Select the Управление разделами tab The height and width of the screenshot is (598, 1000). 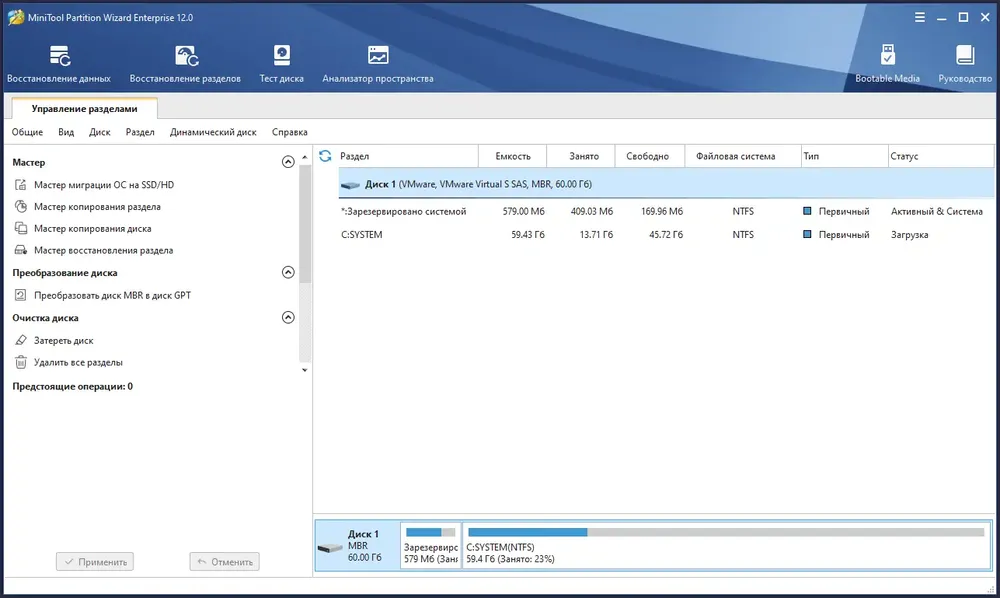84,108
